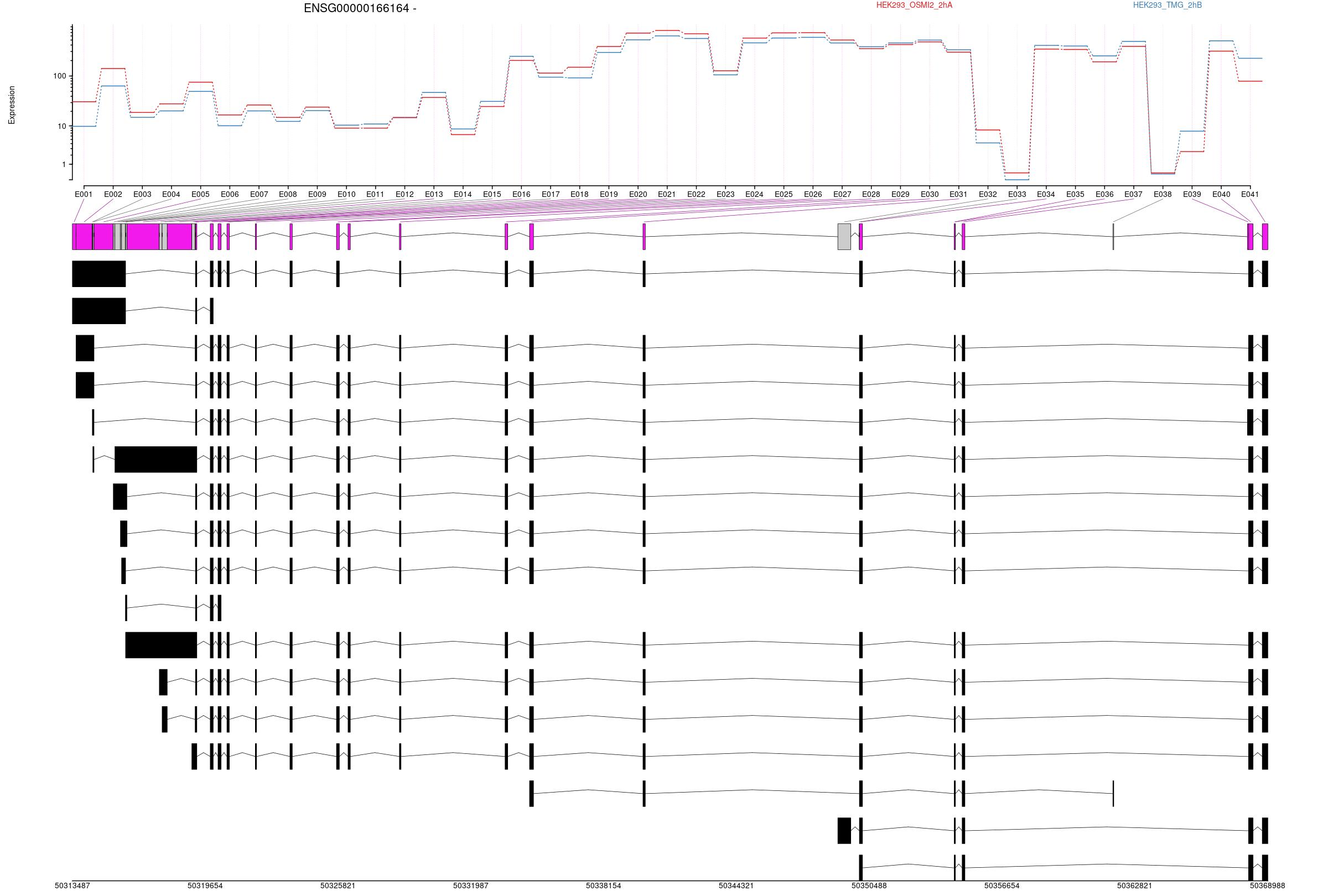
Task: Click red expression line segment above E033
Action: click(1017, 173)
